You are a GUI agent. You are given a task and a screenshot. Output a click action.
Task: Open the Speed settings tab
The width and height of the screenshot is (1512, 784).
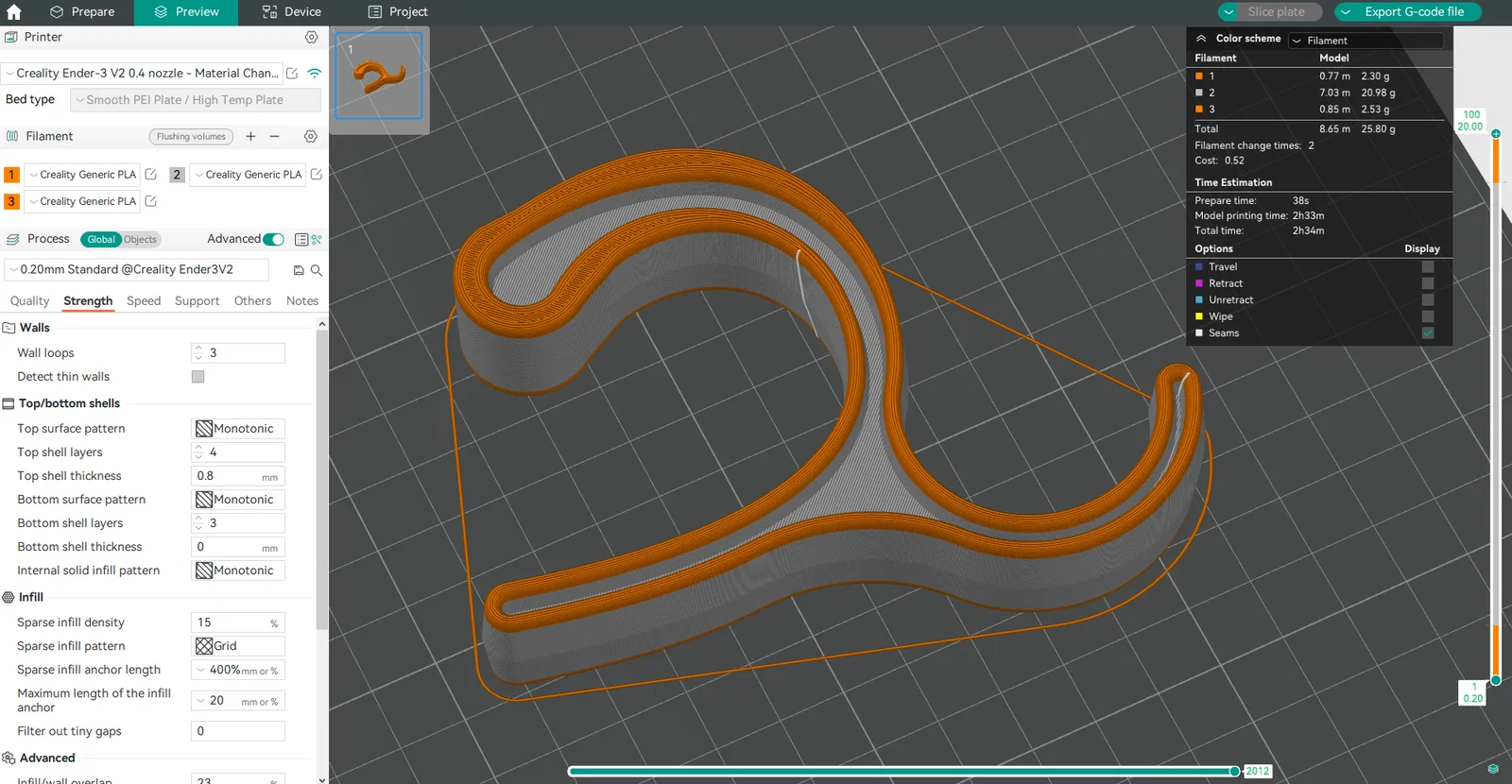(x=144, y=300)
